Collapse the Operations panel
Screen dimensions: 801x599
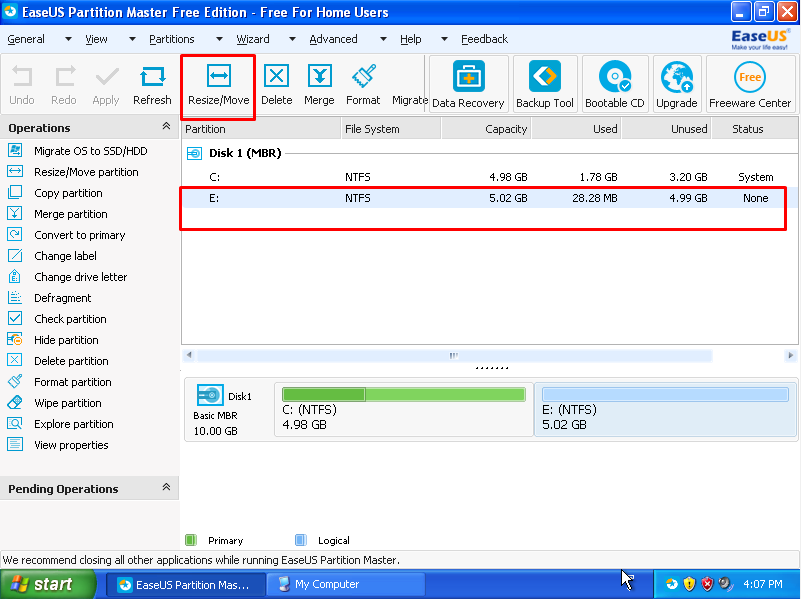click(166, 126)
